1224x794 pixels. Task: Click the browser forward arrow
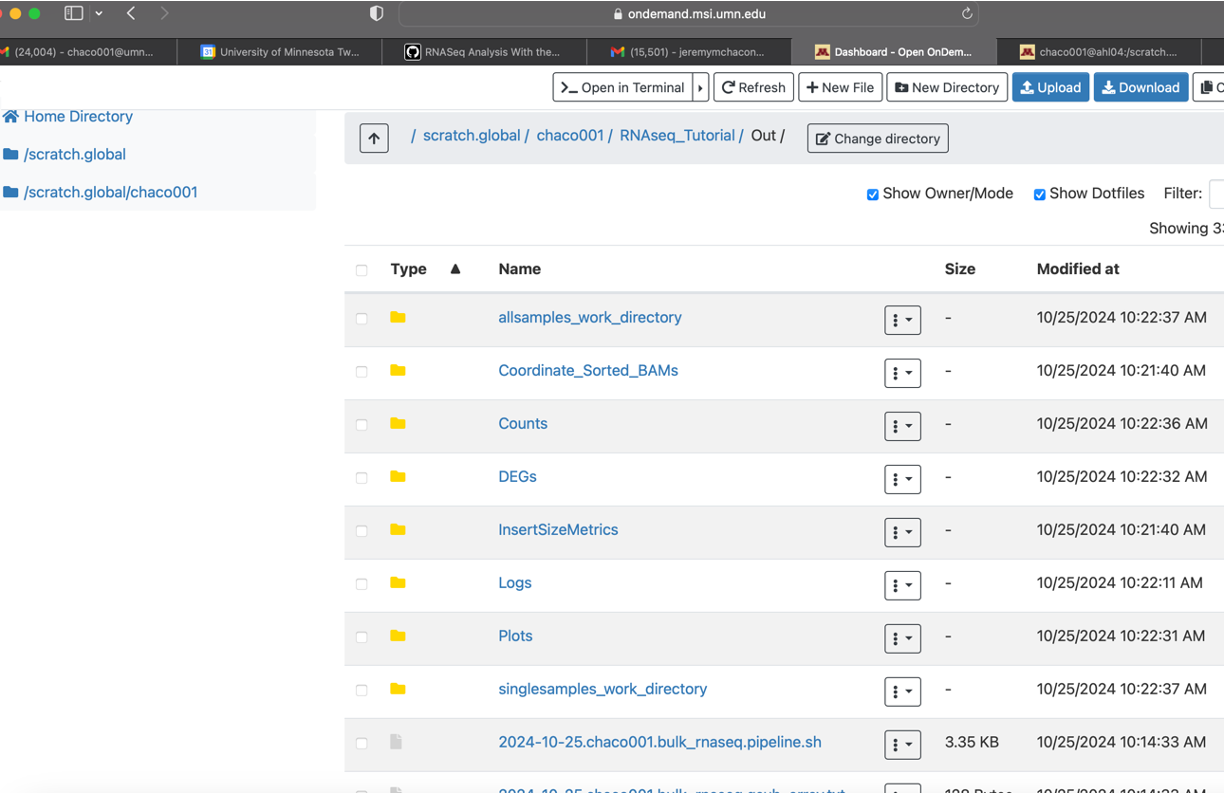pyautogui.click(x=164, y=13)
